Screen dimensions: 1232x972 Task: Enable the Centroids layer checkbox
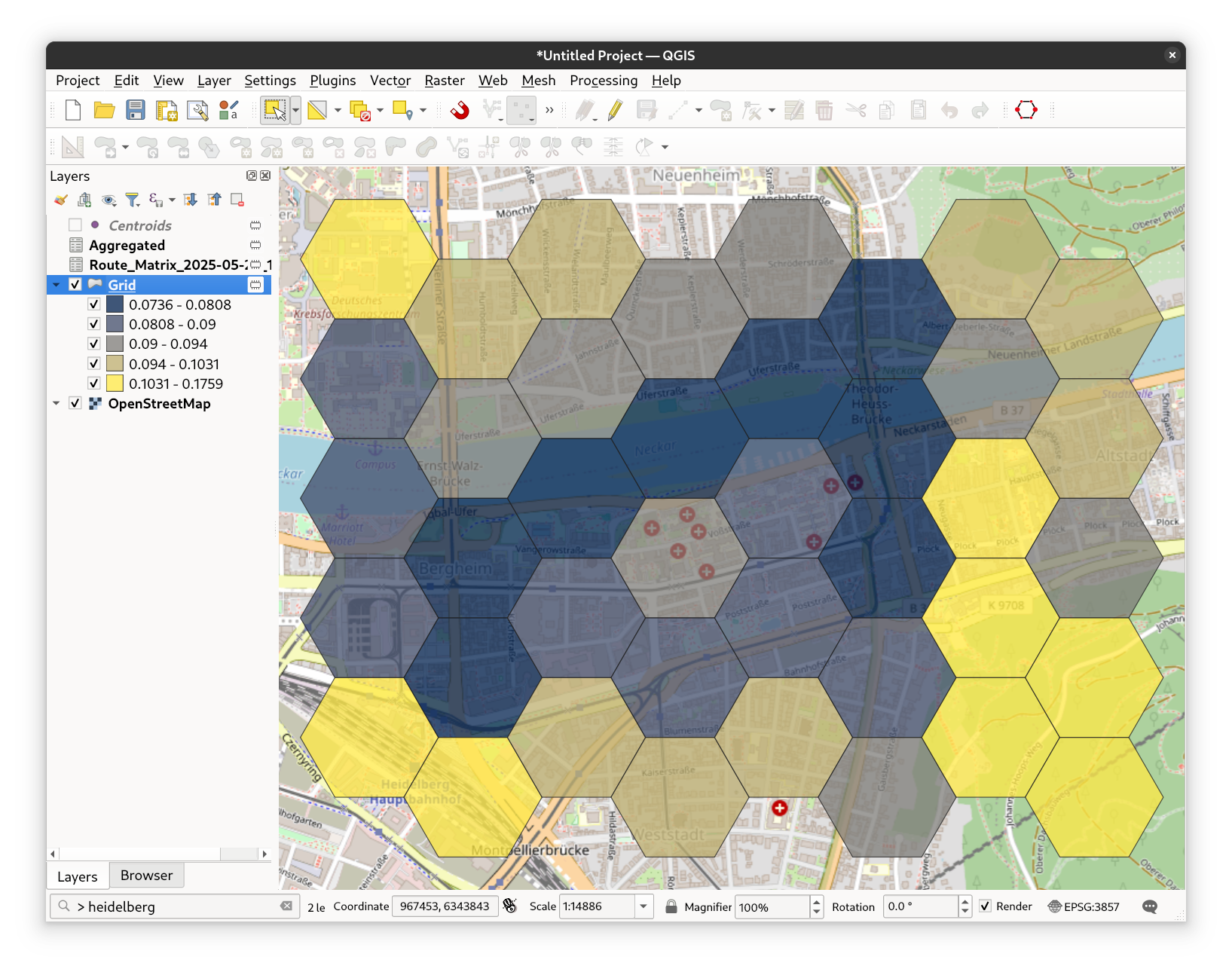pyautogui.click(x=75, y=225)
